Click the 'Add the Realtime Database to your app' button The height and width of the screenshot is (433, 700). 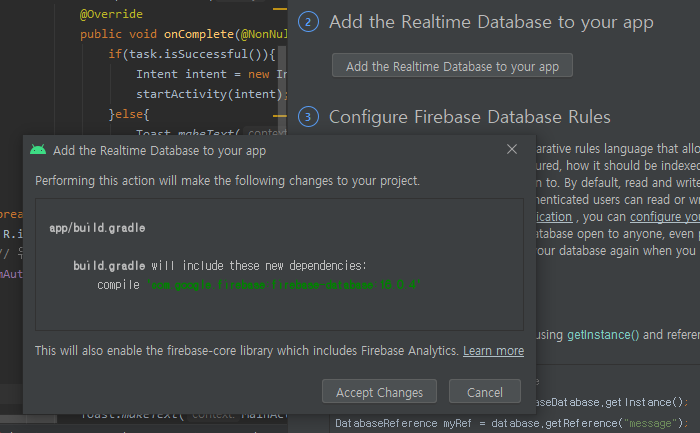452,66
